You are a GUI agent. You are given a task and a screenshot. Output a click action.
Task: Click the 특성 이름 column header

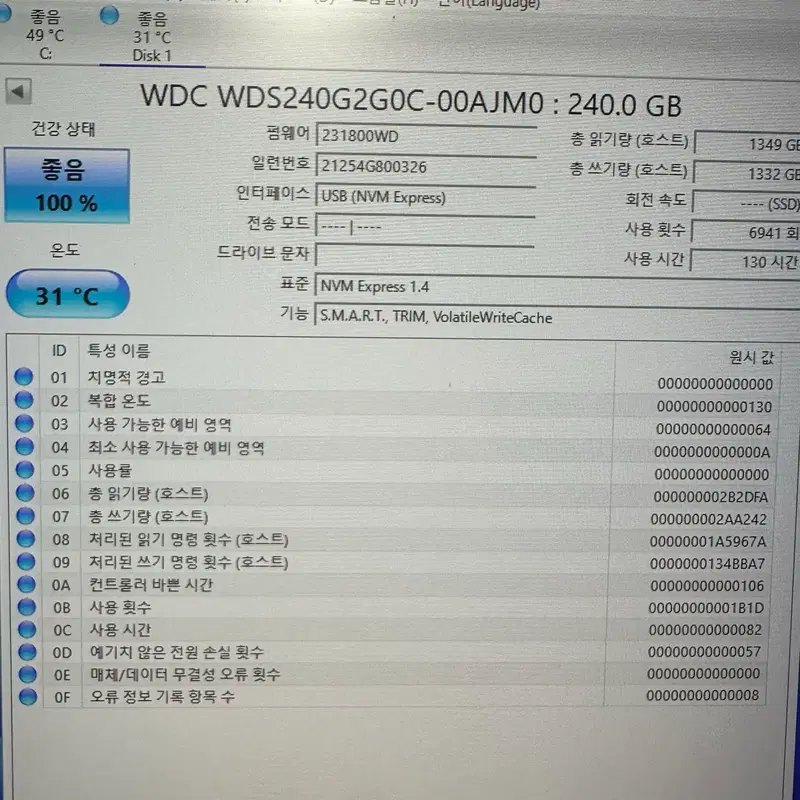[118, 351]
